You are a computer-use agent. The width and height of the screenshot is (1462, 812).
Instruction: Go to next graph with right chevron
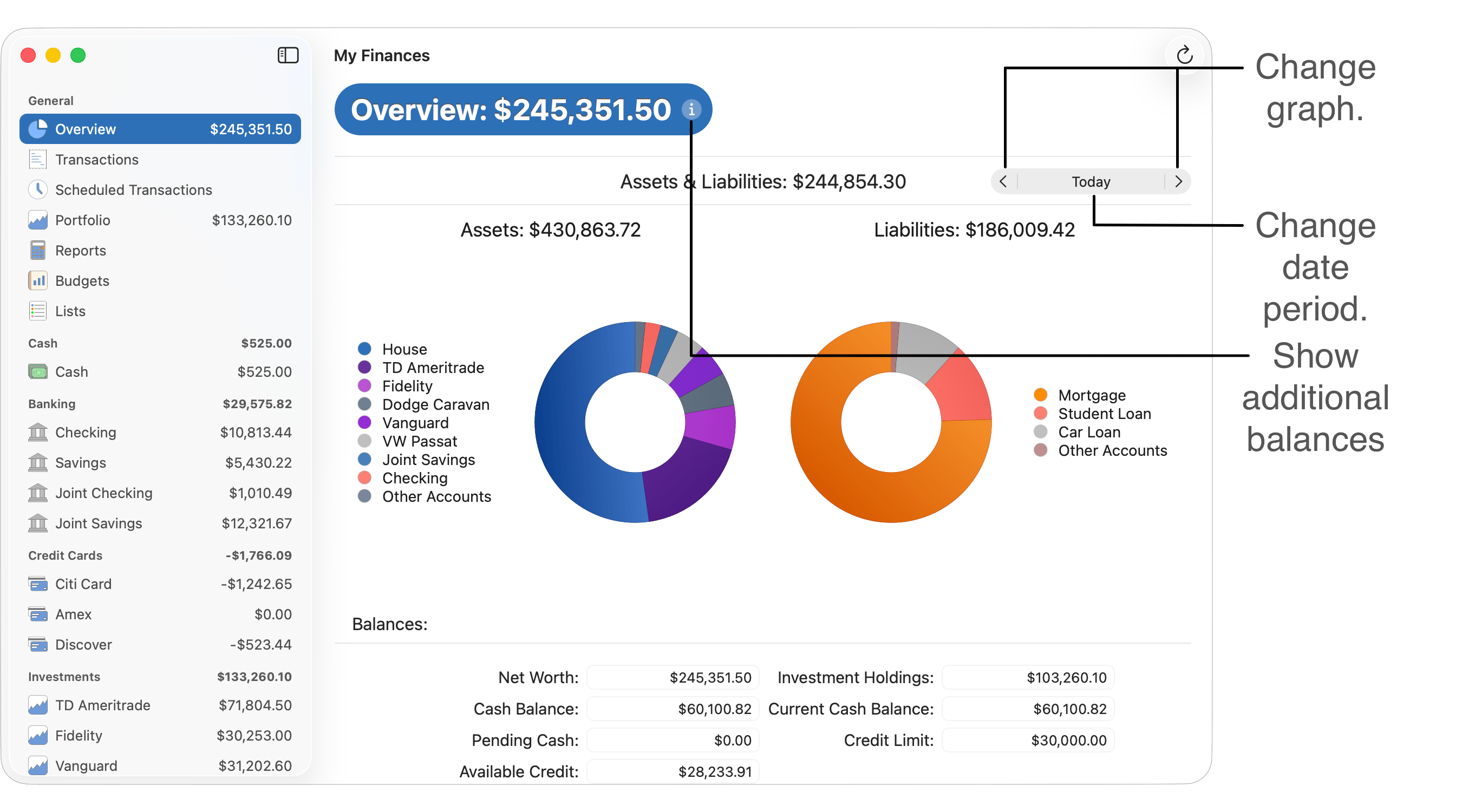1178,181
